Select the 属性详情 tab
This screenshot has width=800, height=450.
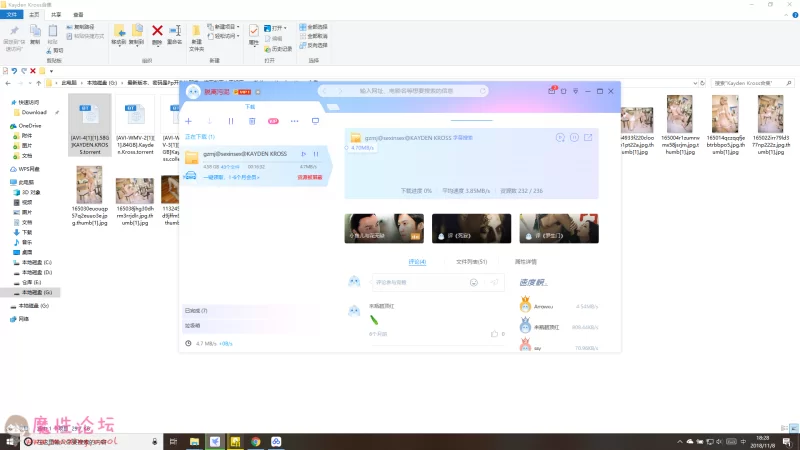(526, 262)
